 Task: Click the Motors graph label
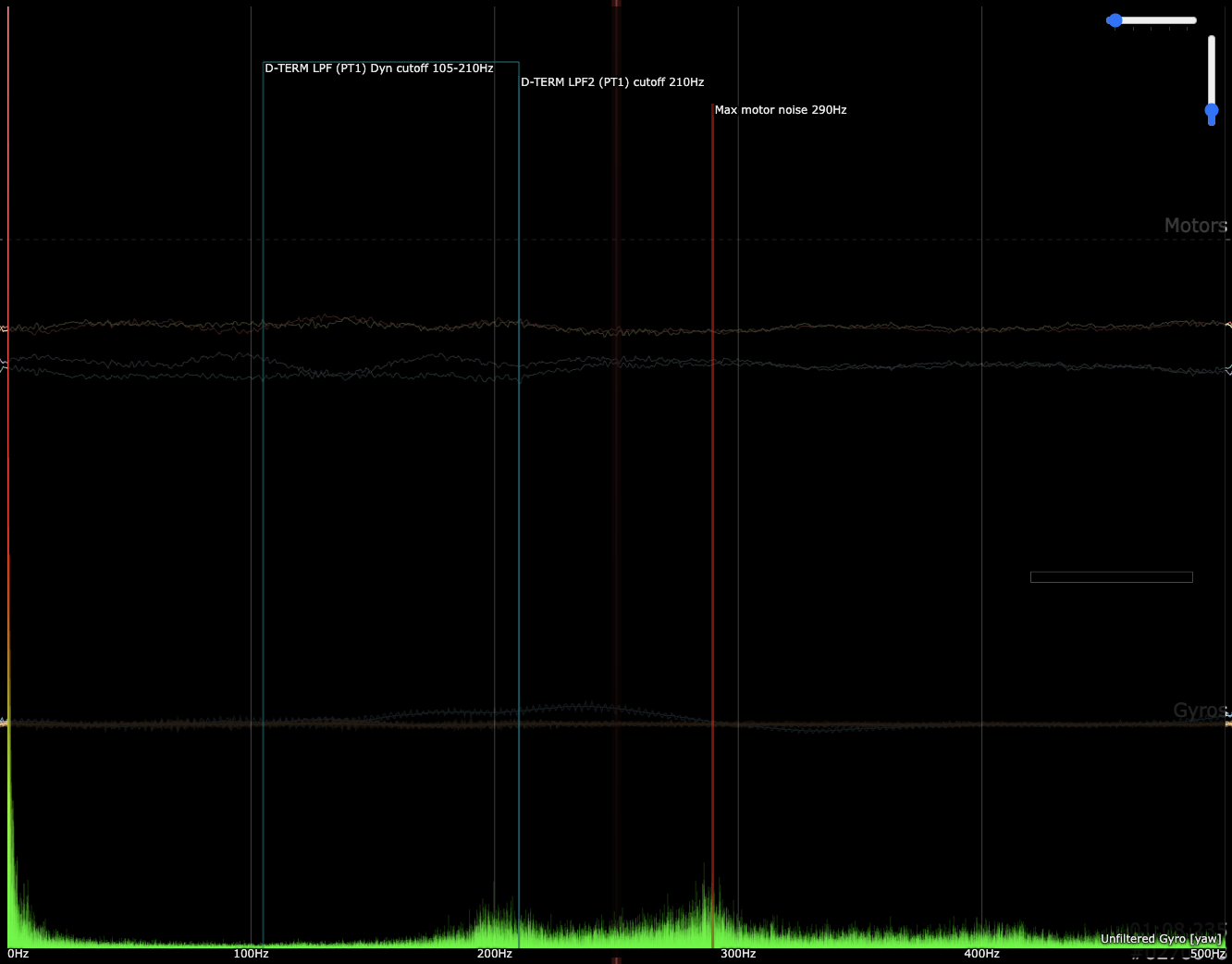[x=1195, y=226]
